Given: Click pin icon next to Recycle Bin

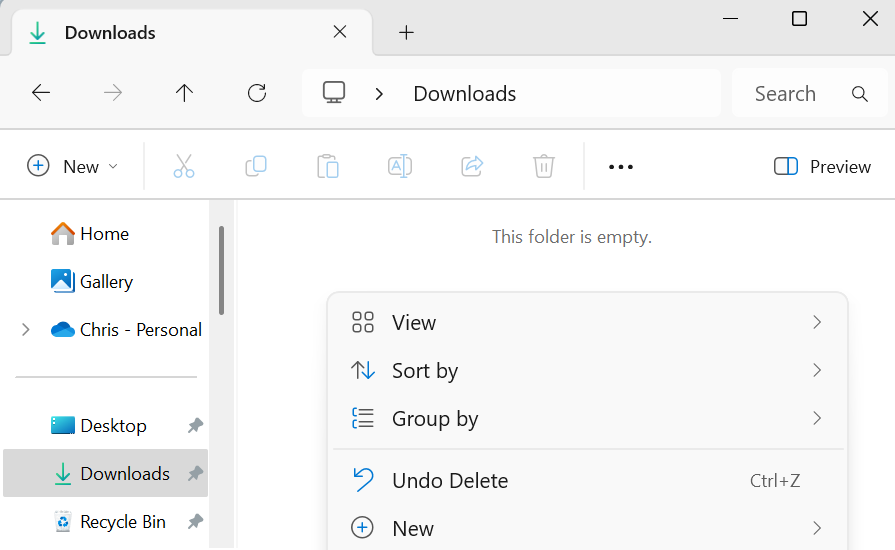Looking at the screenshot, I should tap(196, 522).
